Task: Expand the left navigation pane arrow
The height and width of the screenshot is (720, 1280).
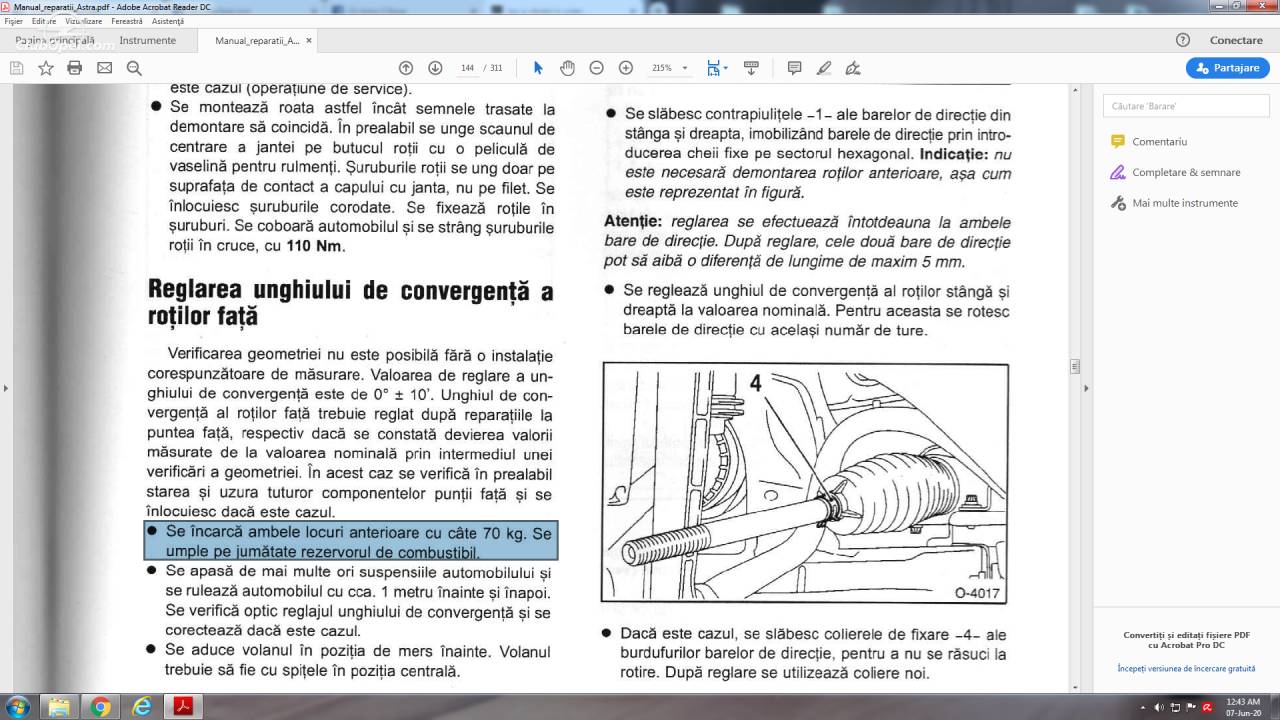Action: pyautogui.click(x=5, y=387)
